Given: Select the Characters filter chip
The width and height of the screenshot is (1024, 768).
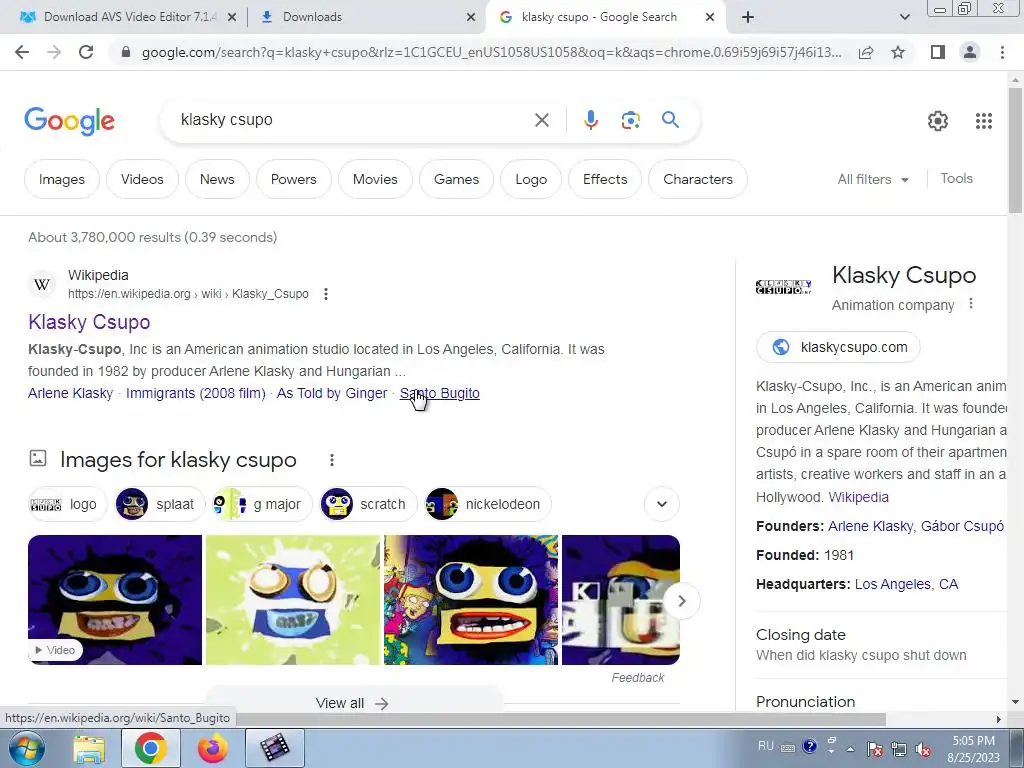Looking at the screenshot, I should pyautogui.click(x=697, y=179).
